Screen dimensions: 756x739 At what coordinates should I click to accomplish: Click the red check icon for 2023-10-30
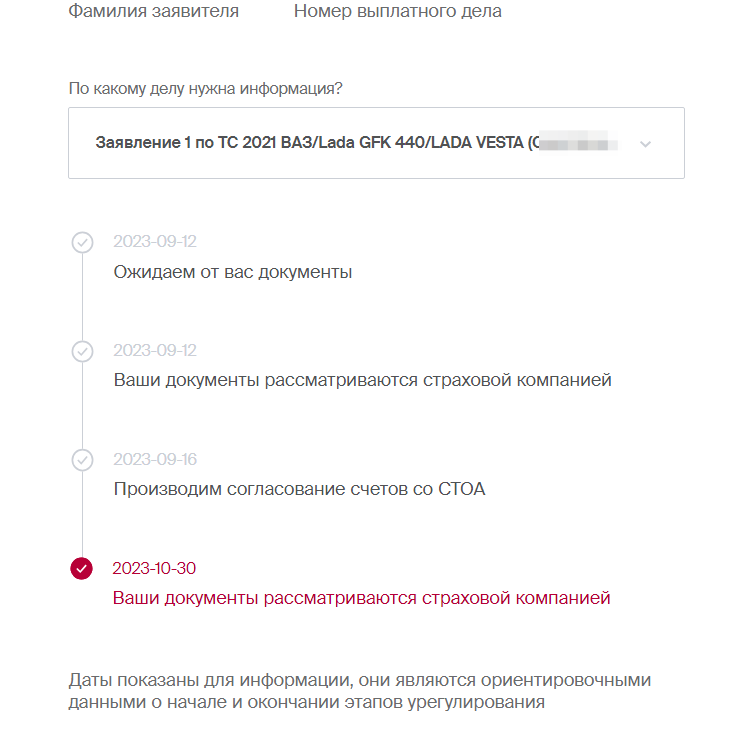pos(82,569)
